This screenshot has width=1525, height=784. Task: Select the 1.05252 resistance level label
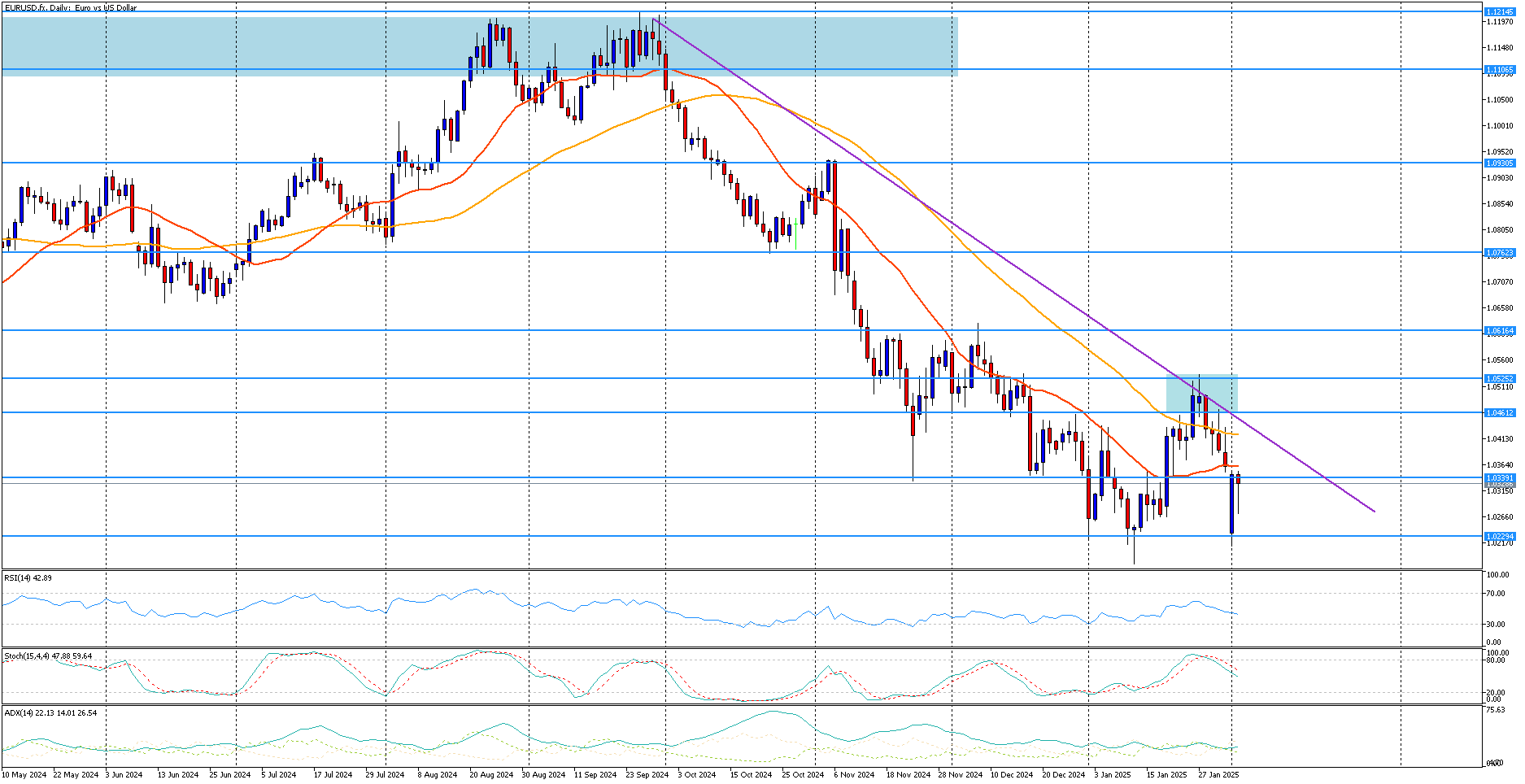(1499, 379)
